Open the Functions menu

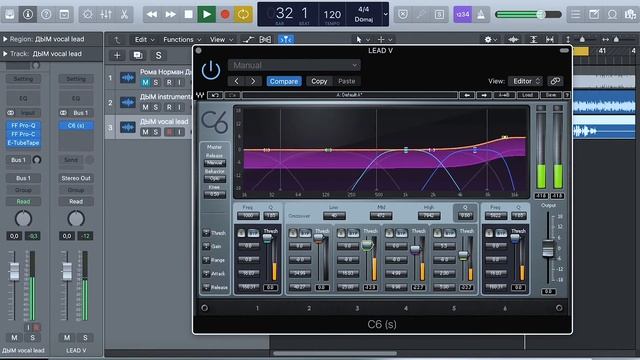click(182, 40)
